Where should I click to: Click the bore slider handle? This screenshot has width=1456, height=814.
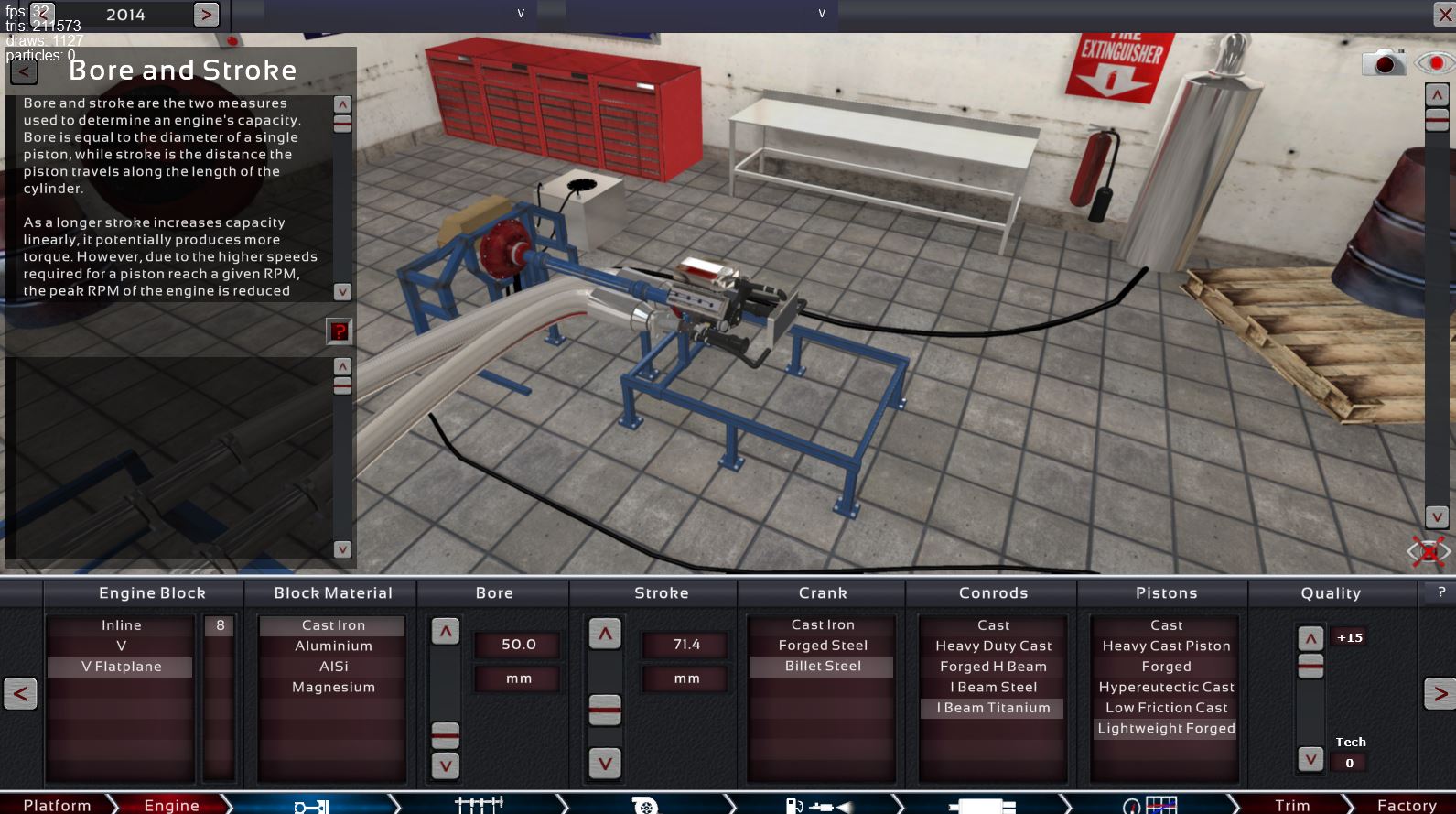pyautogui.click(x=446, y=734)
